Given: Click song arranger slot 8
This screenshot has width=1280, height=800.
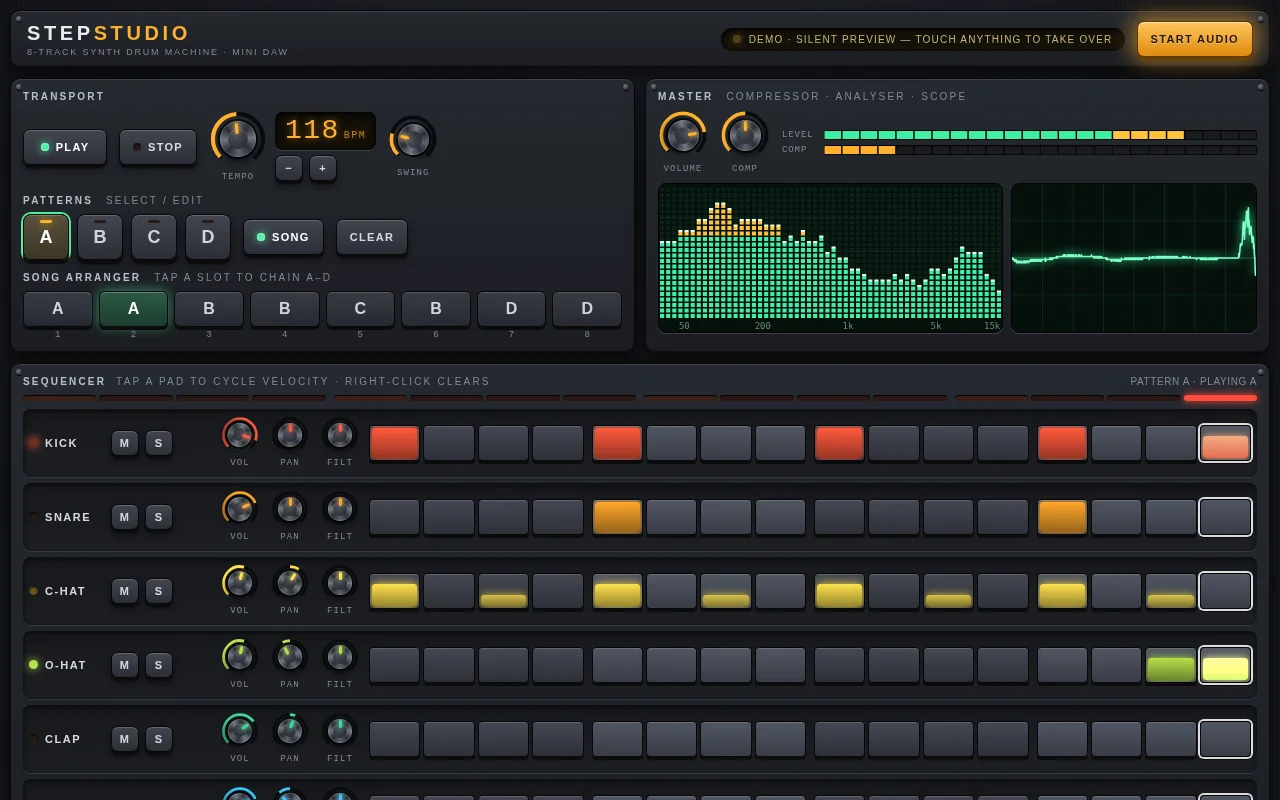Looking at the screenshot, I should 587,309.
